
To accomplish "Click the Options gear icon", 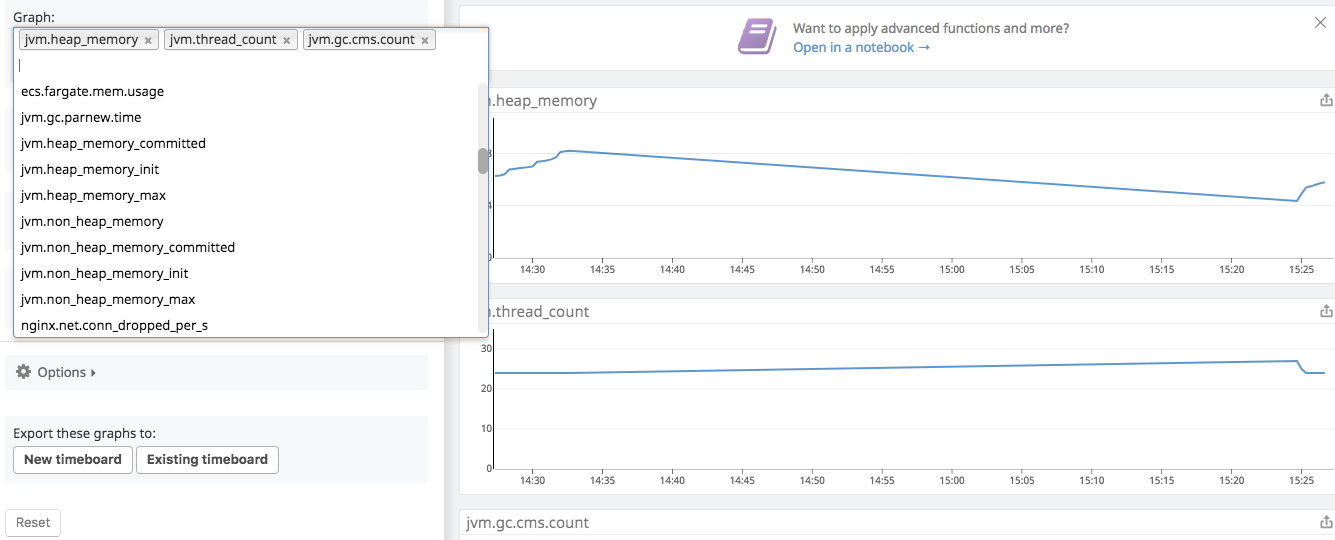I will pyautogui.click(x=24, y=372).
